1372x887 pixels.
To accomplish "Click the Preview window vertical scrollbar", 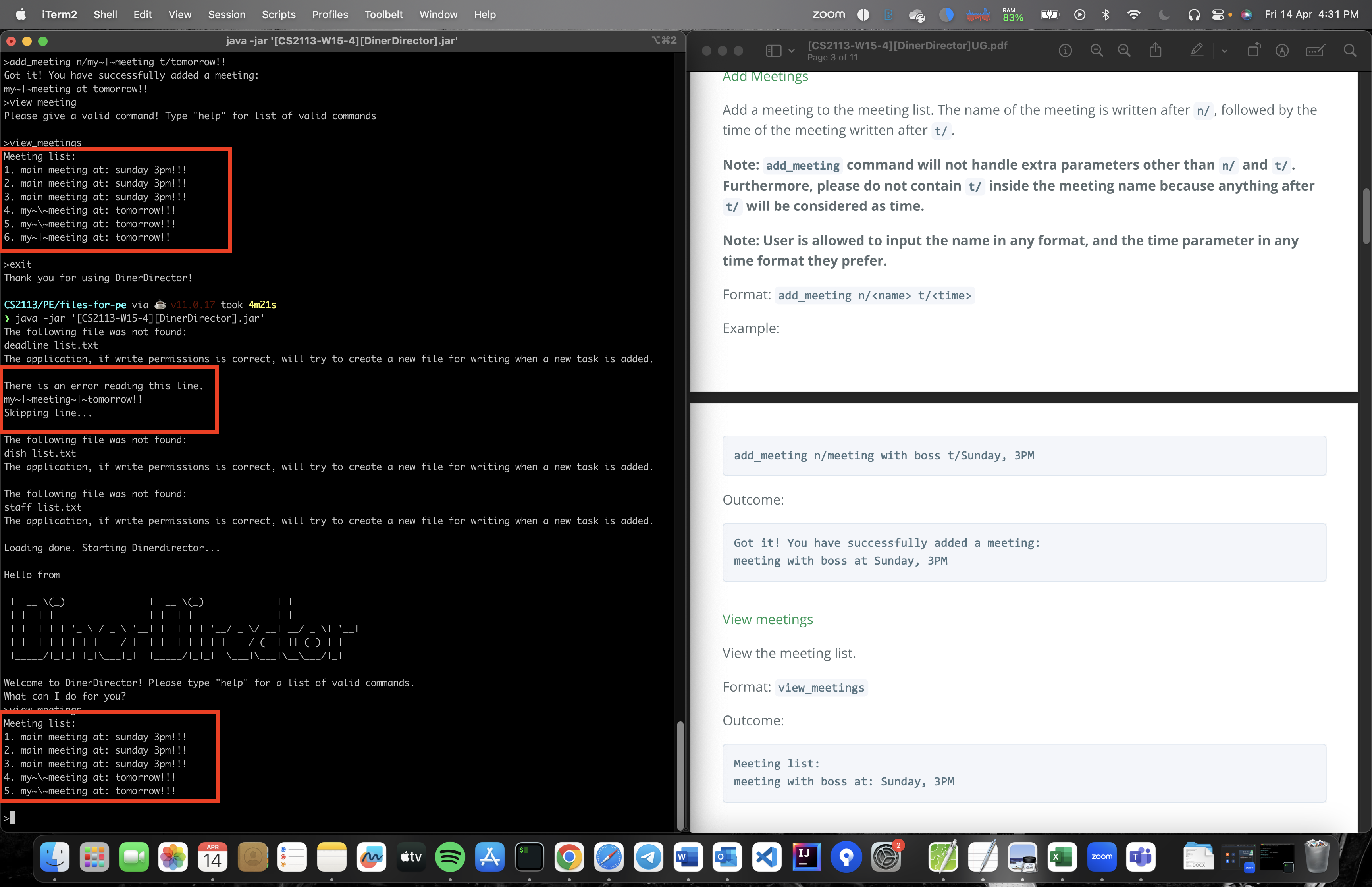I will pyautogui.click(x=1366, y=216).
